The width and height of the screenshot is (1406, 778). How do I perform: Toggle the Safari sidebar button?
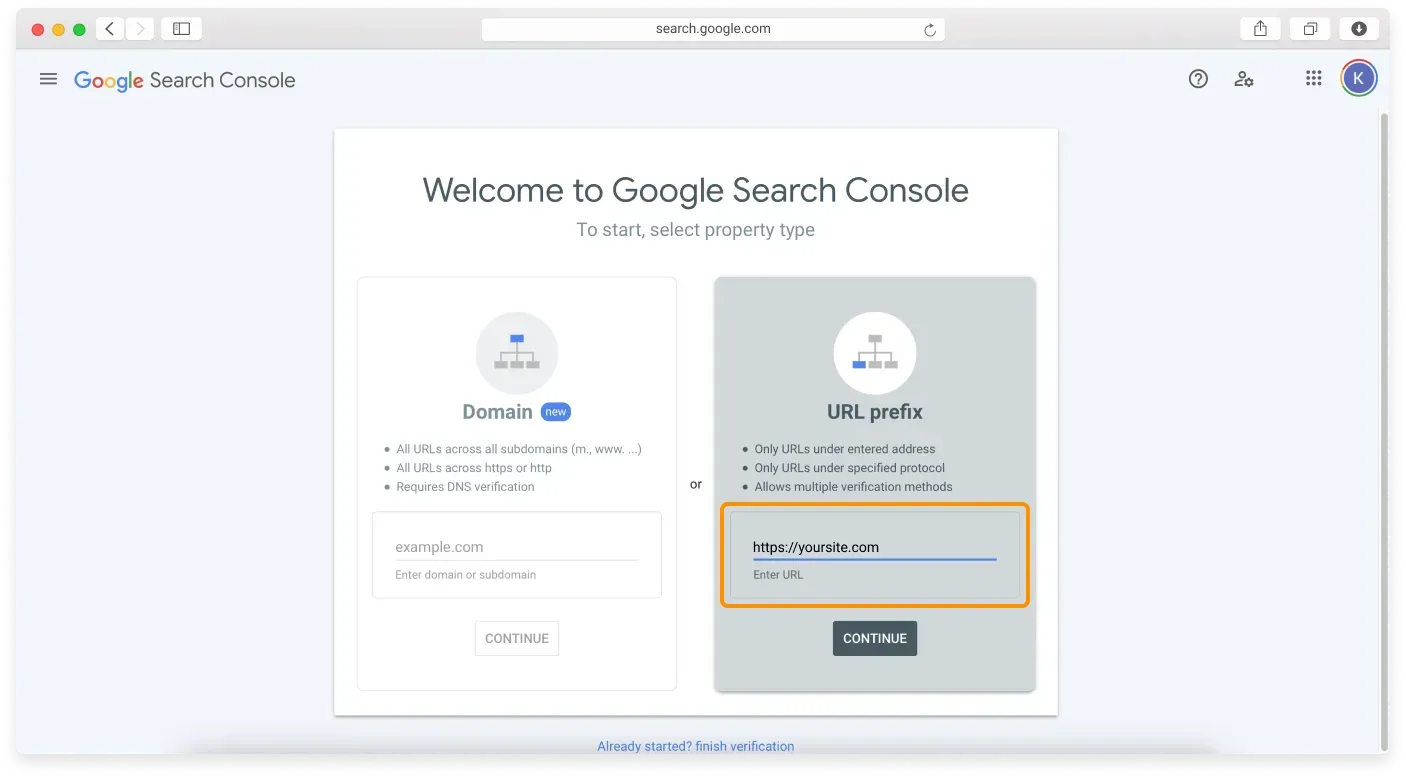click(x=181, y=29)
